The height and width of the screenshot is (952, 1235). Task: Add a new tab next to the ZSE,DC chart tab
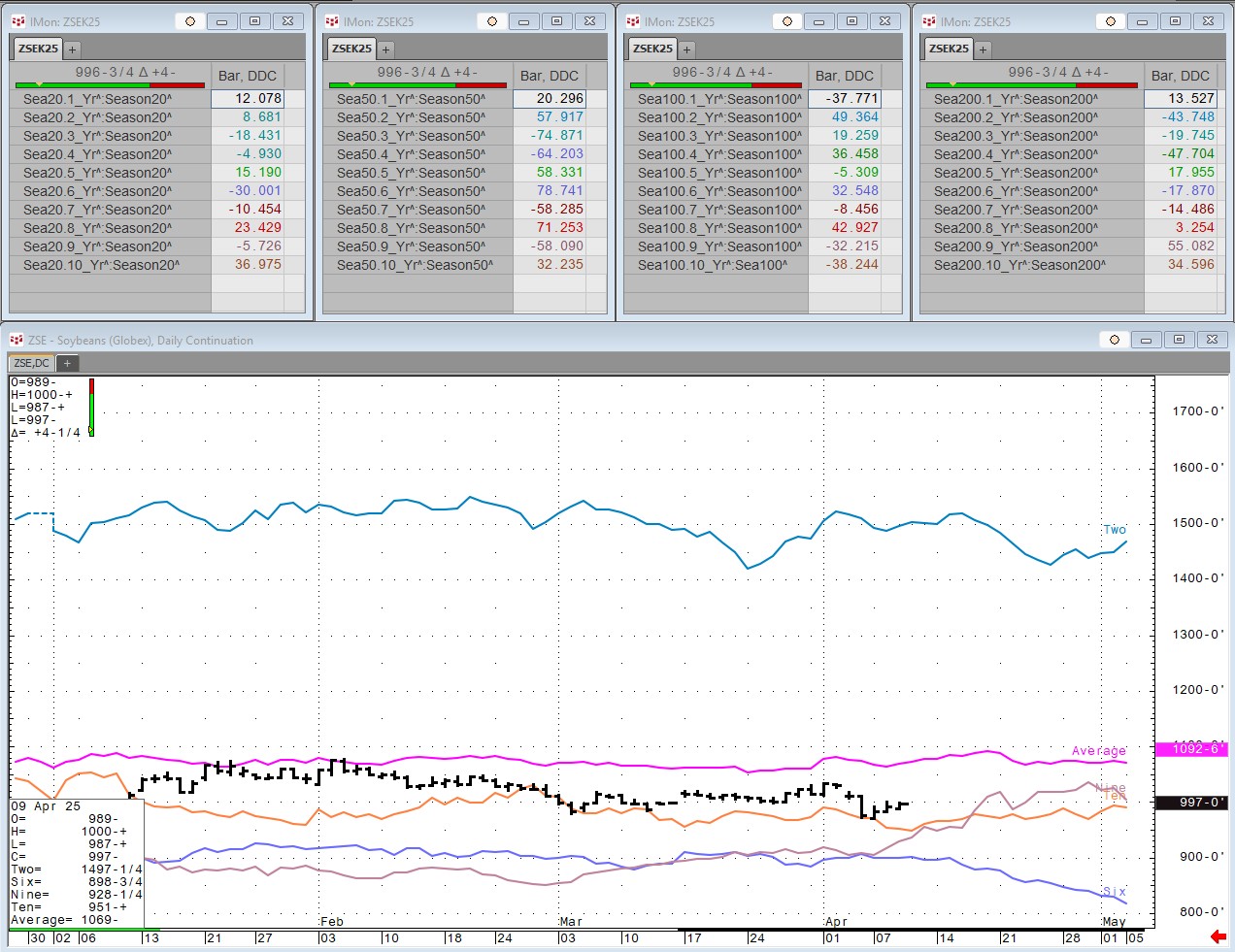[x=67, y=363]
